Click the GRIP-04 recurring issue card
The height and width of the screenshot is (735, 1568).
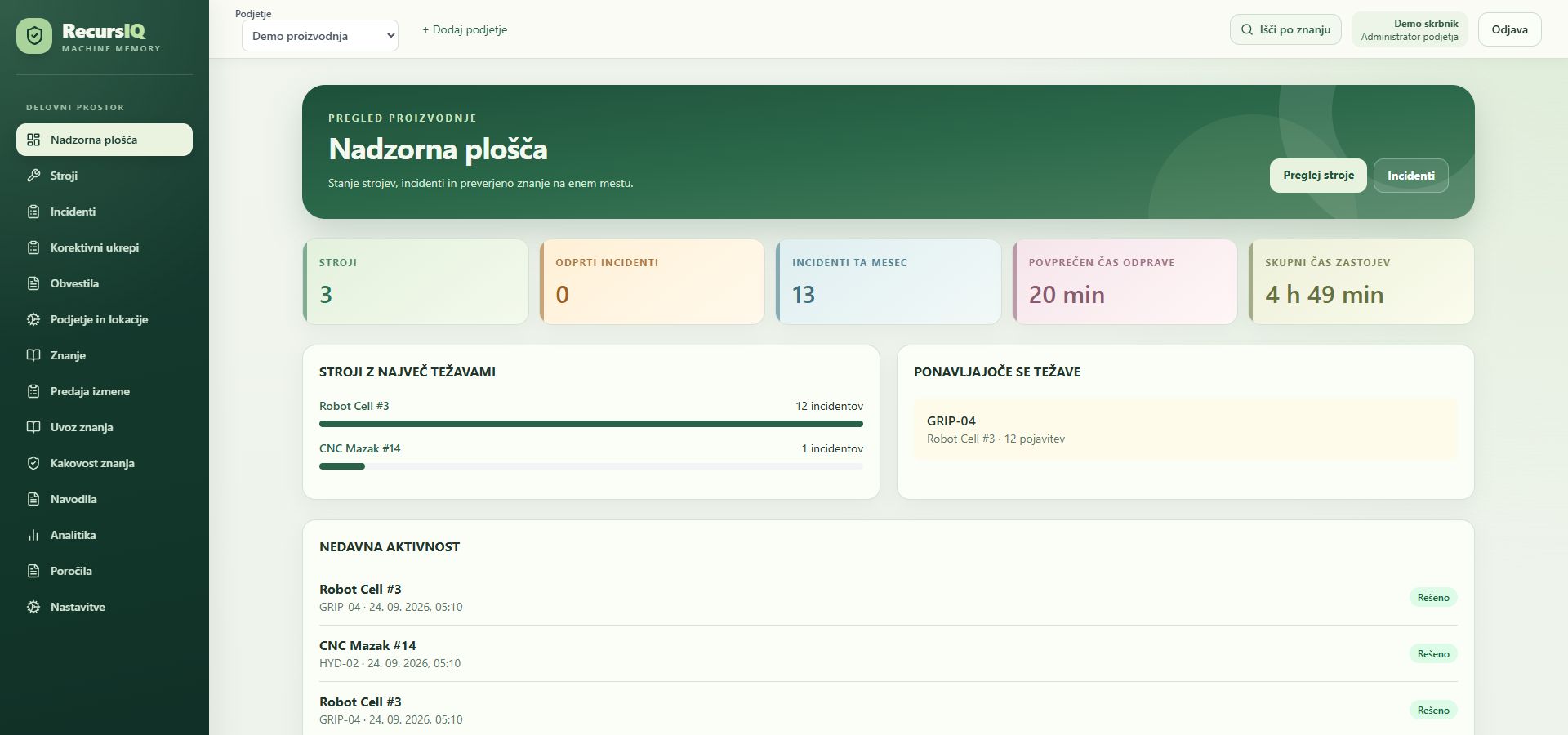[x=1186, y=429]
